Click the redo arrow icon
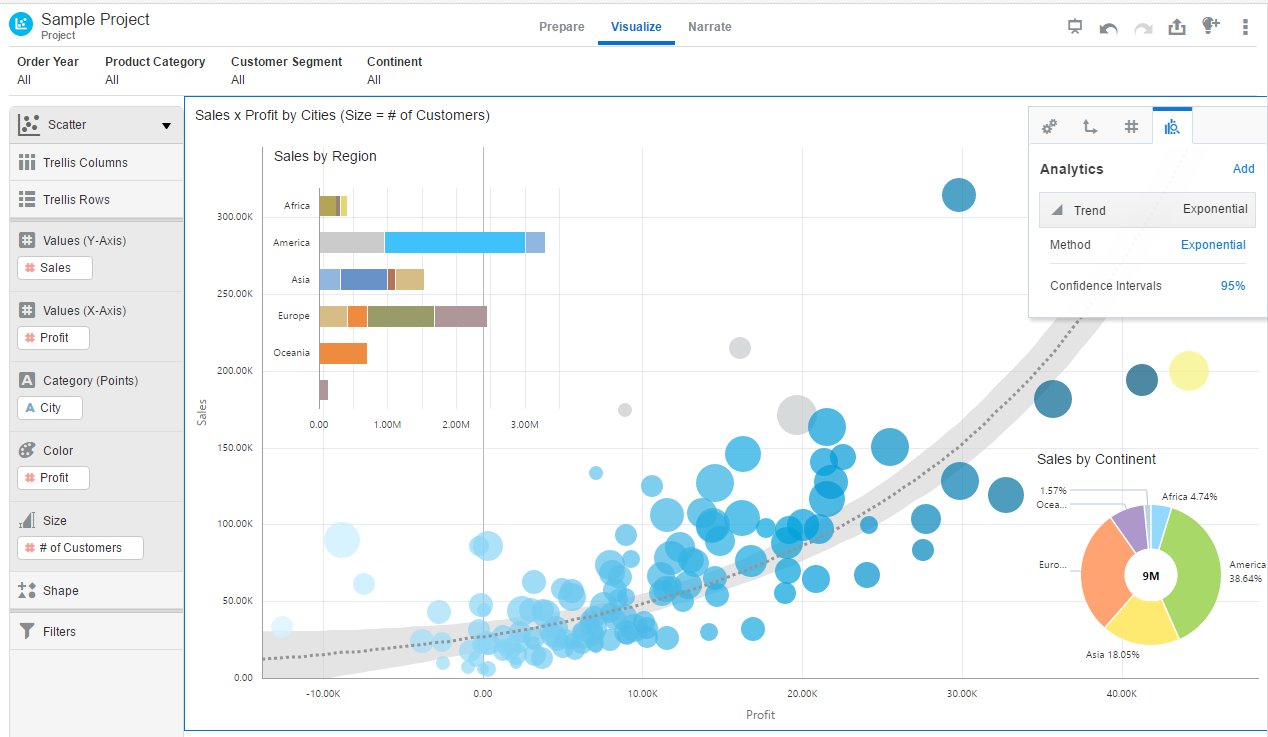The width and height of the screenshot is (1268, 737). click(1142, 28)
